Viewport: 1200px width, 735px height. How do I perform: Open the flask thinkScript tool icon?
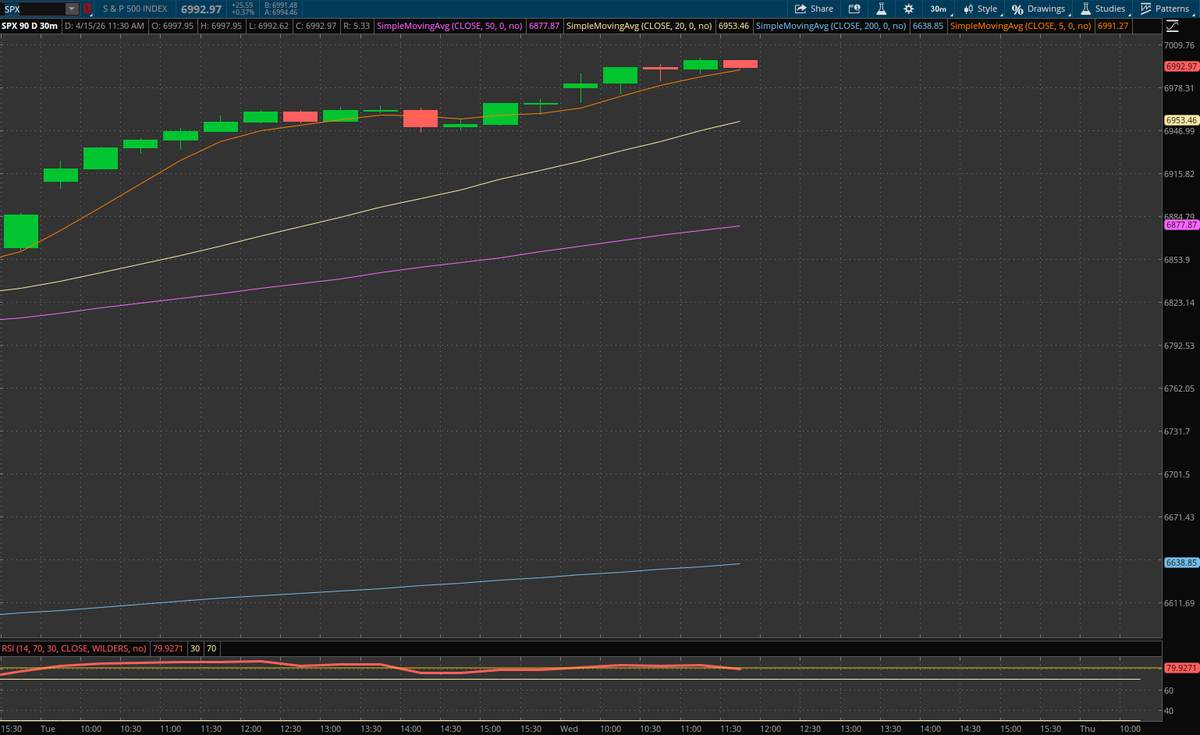point(881,8)
